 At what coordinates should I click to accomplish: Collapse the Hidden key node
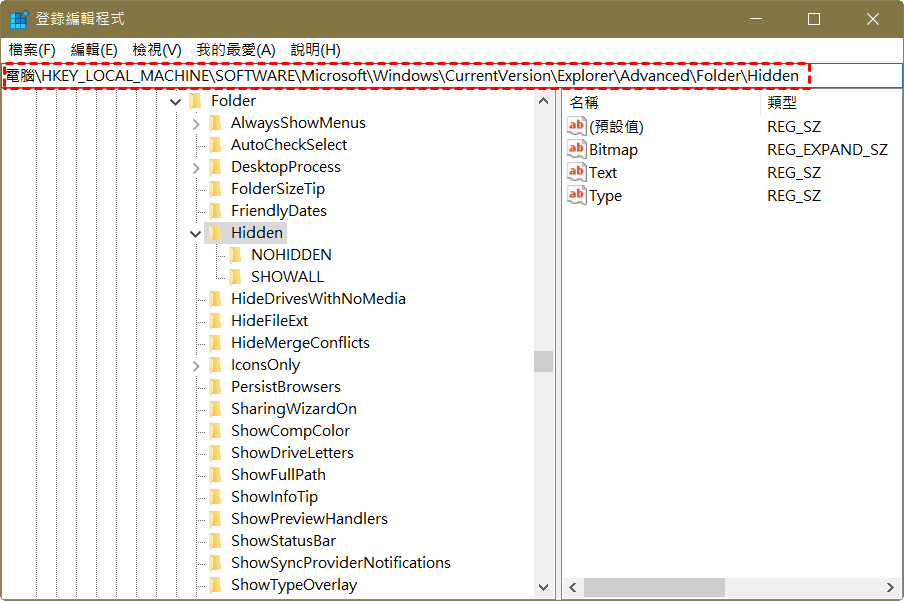click(196, 234)
